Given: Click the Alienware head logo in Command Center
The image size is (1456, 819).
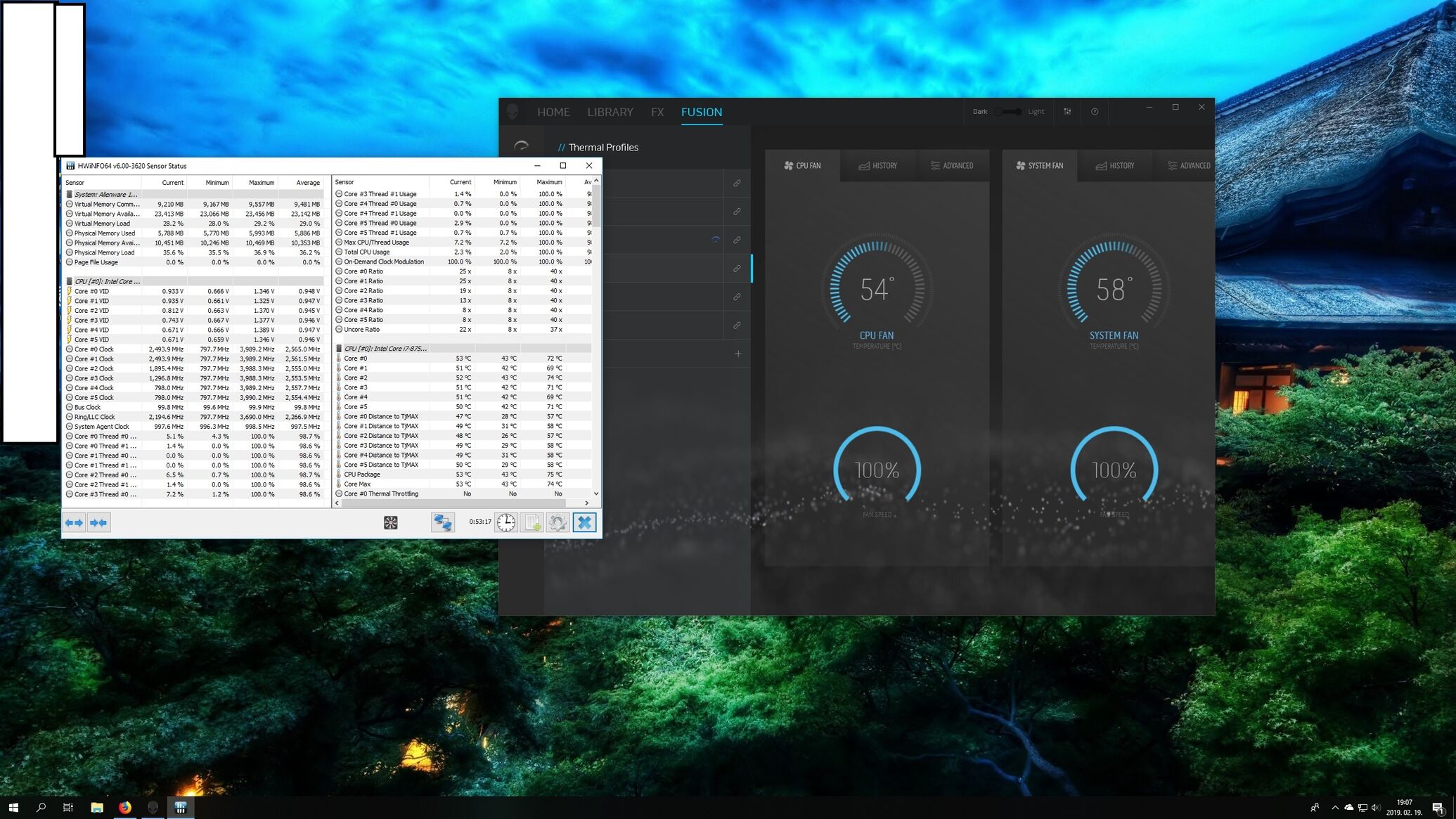Looking at the screenshot, I should (x=513, y=112).
